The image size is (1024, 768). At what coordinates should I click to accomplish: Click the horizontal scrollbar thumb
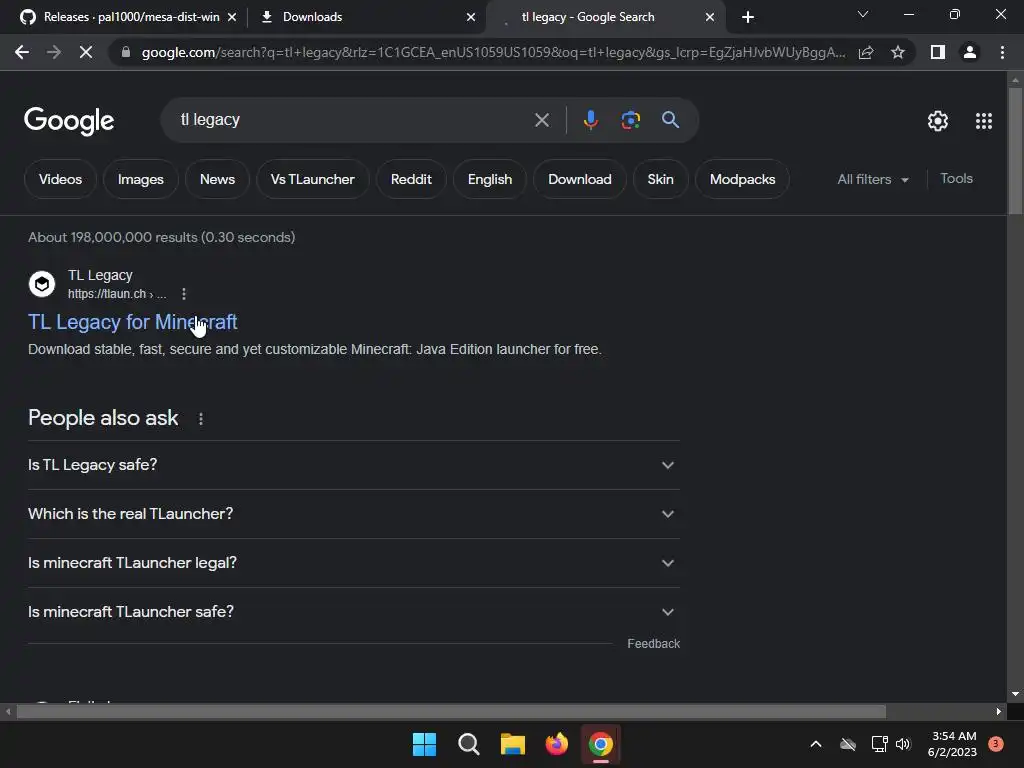coord(451,712)
